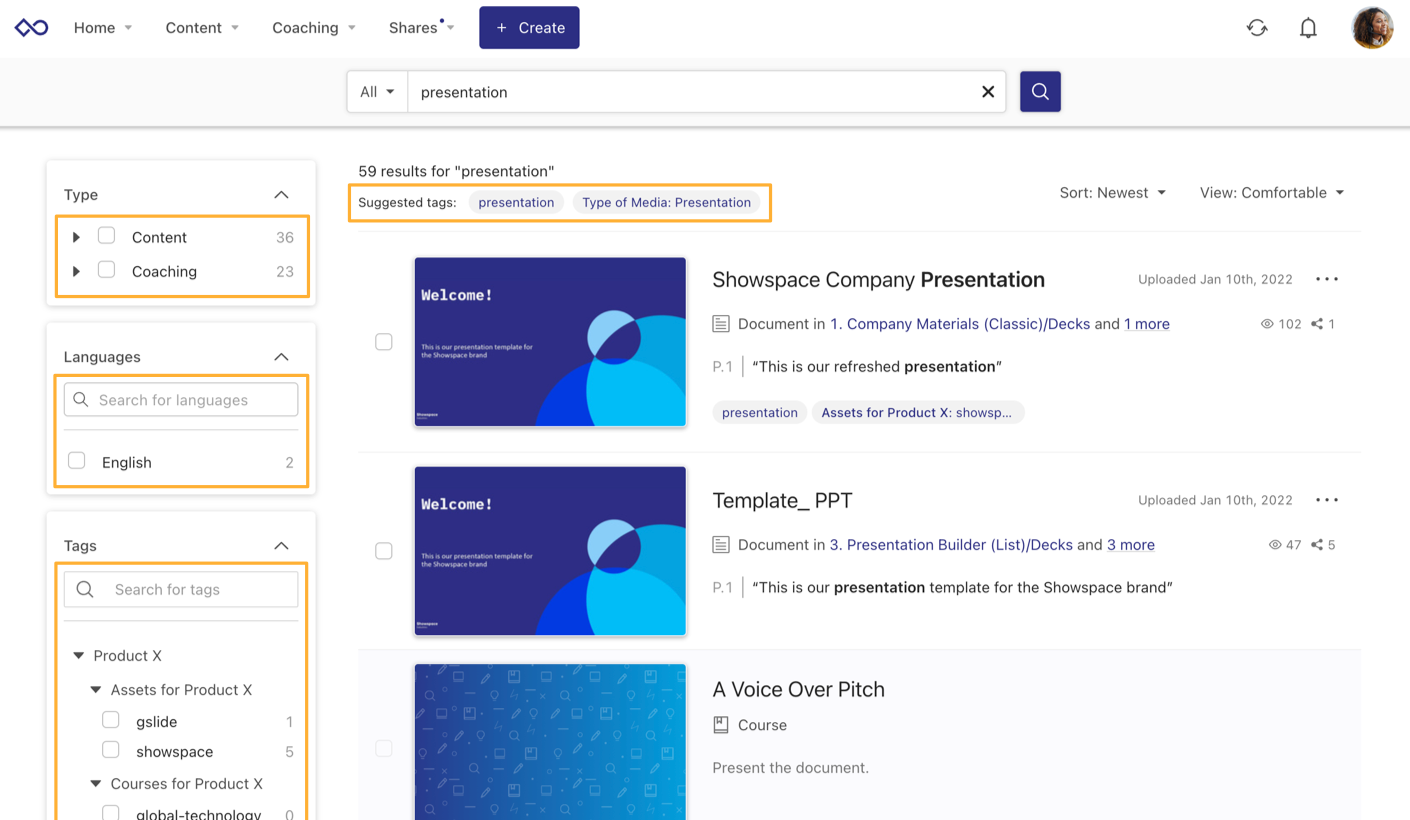
Task: Click the 1 more link
Action: (1147, 324)
